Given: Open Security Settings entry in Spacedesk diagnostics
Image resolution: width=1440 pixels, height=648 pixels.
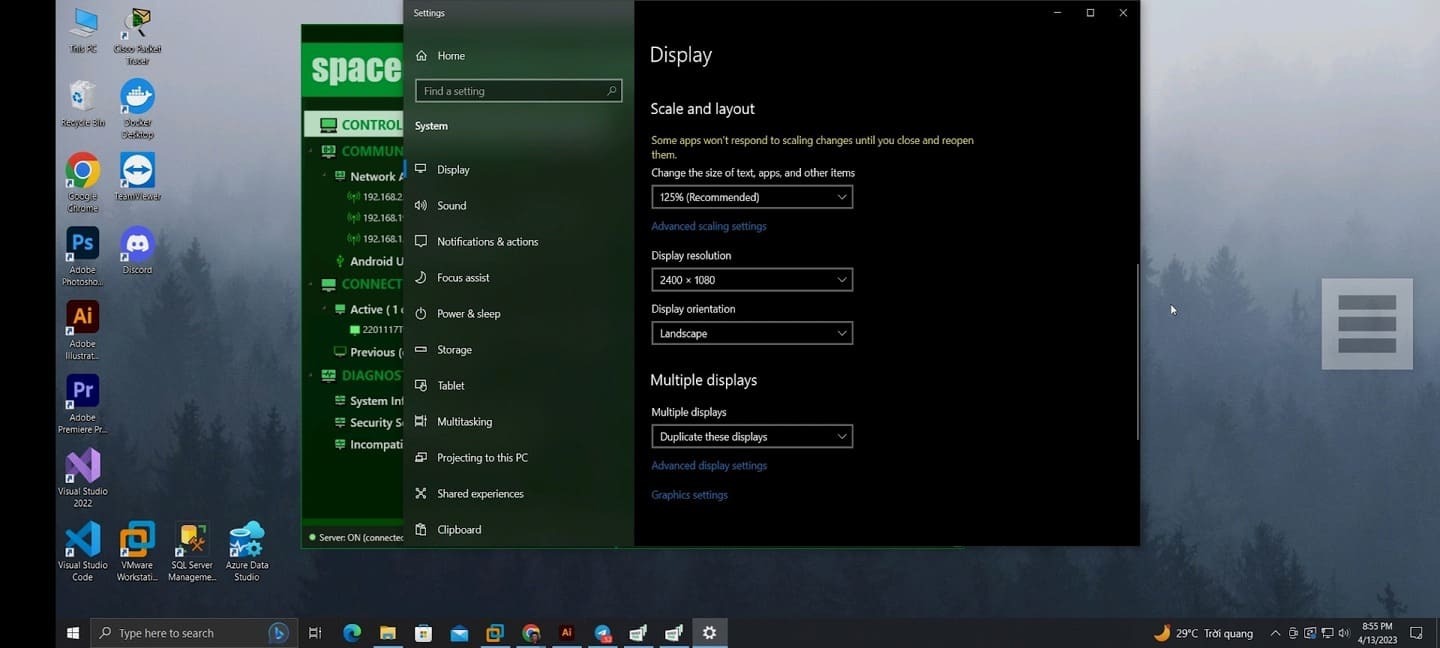Looking at the screenshot, I should point(369,423).
